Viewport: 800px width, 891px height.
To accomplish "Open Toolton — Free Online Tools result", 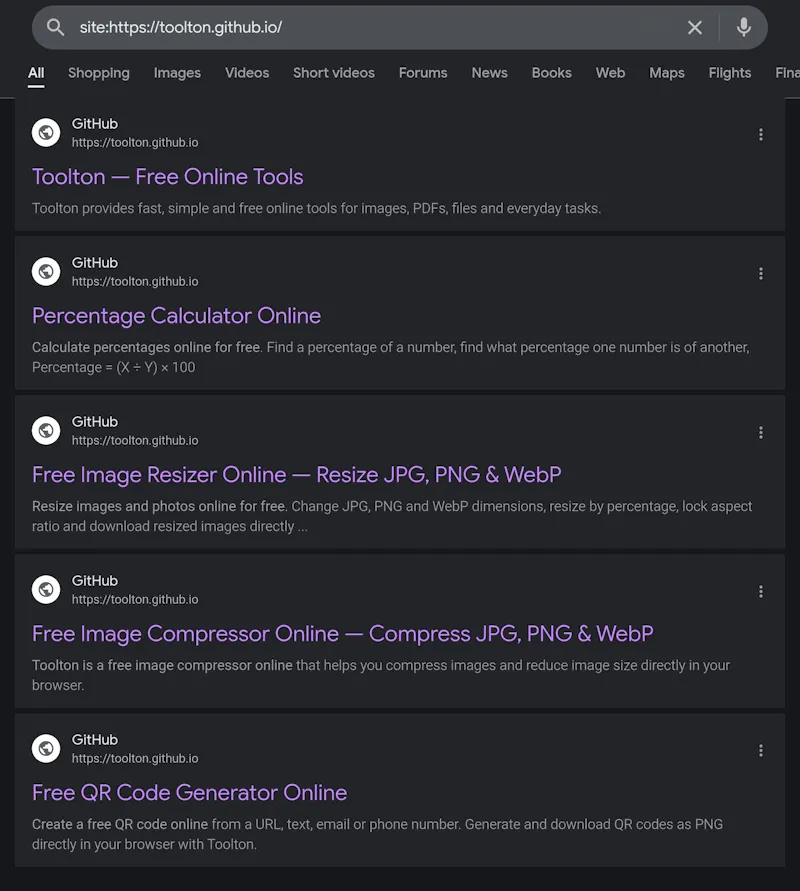I will pyautogui.click(x=168, y=177).
